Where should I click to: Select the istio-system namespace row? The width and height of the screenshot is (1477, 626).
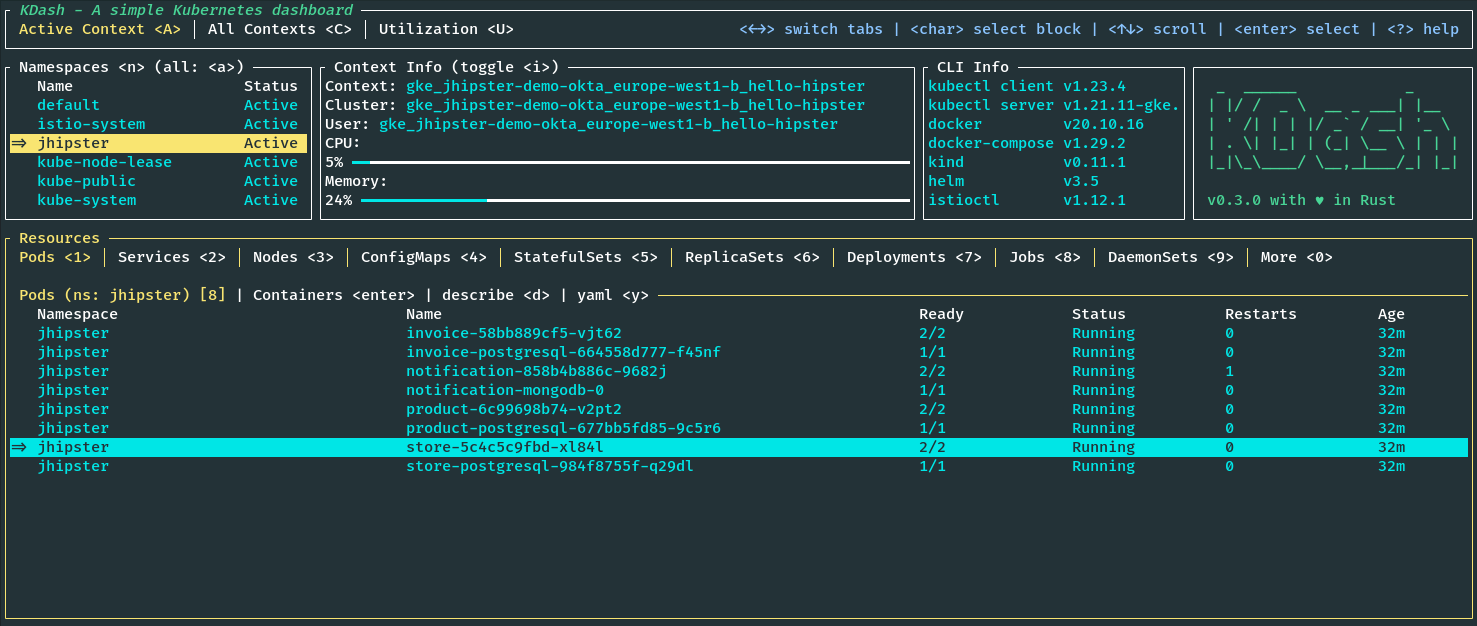[91, 124]
